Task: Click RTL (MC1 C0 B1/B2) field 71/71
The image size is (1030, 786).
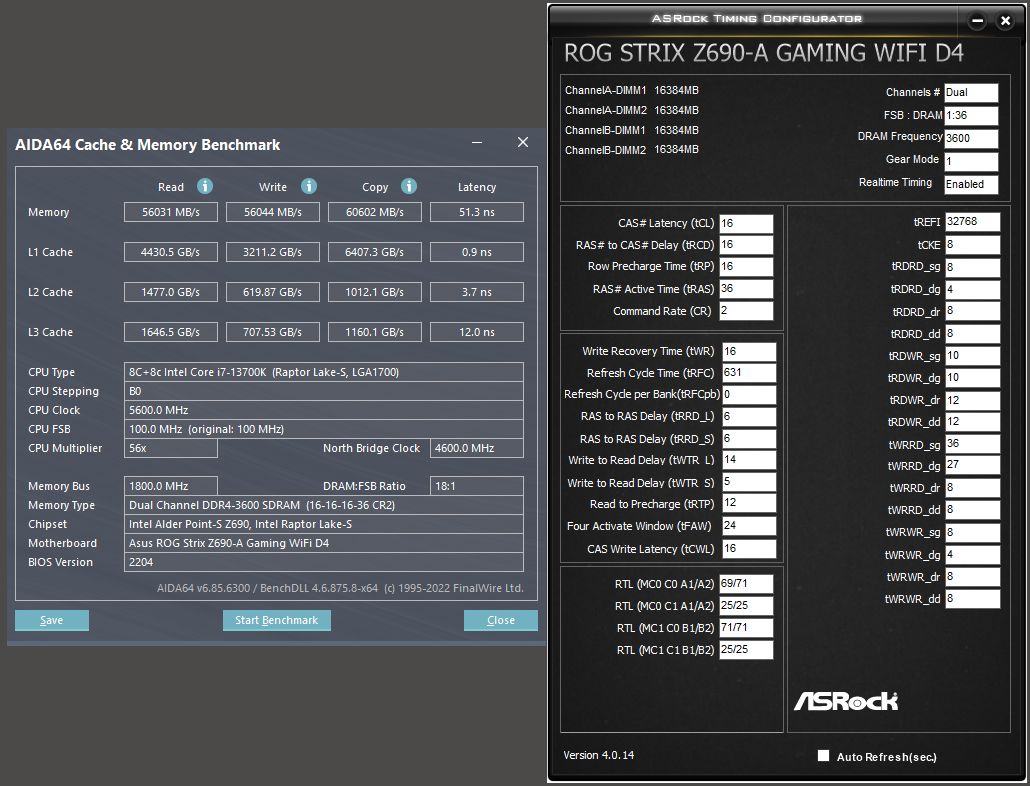Action: tap(746, 628)
